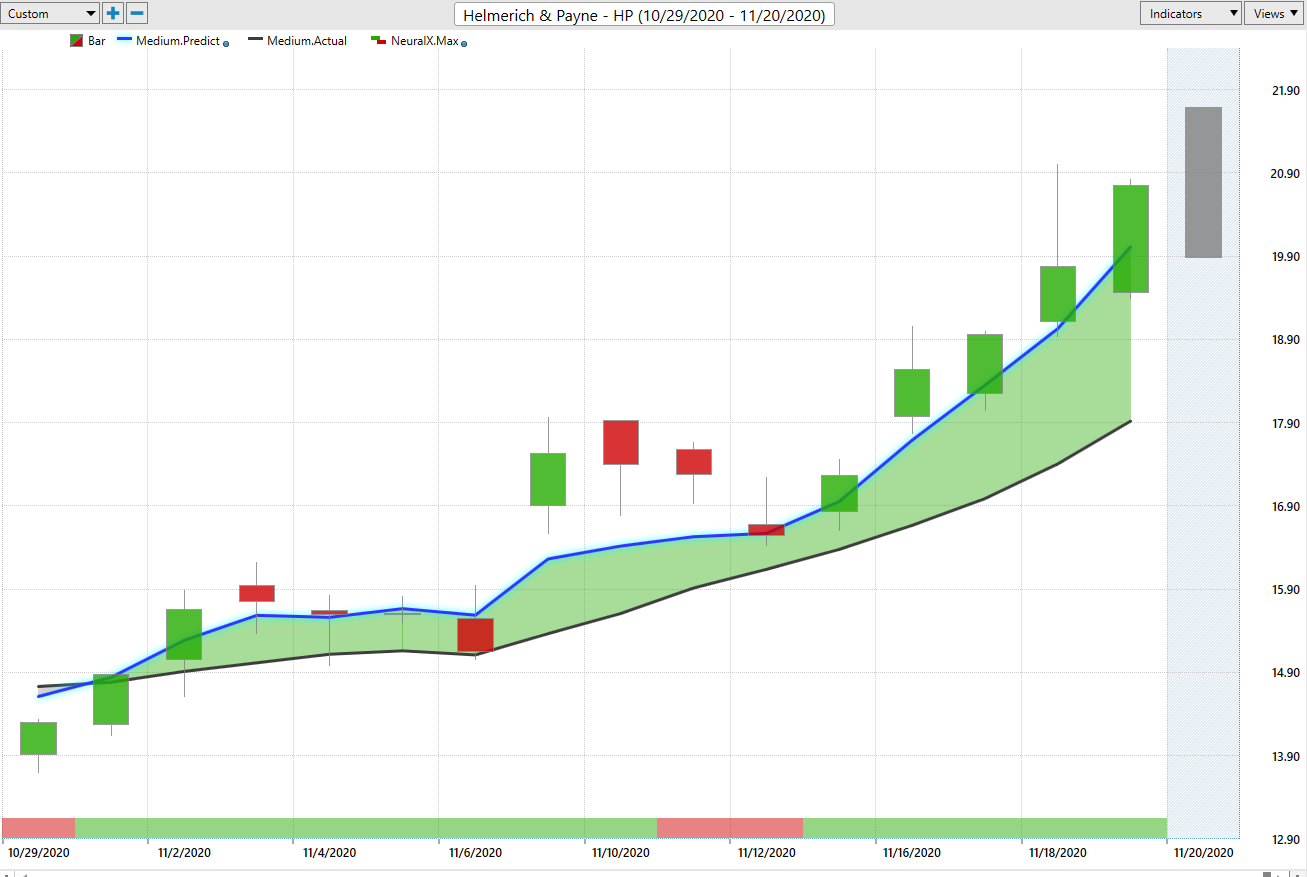The width and height of the screenshot is (1307, 877).
Task: Click the 11/2/2020 date label
Action: (185, 853)
